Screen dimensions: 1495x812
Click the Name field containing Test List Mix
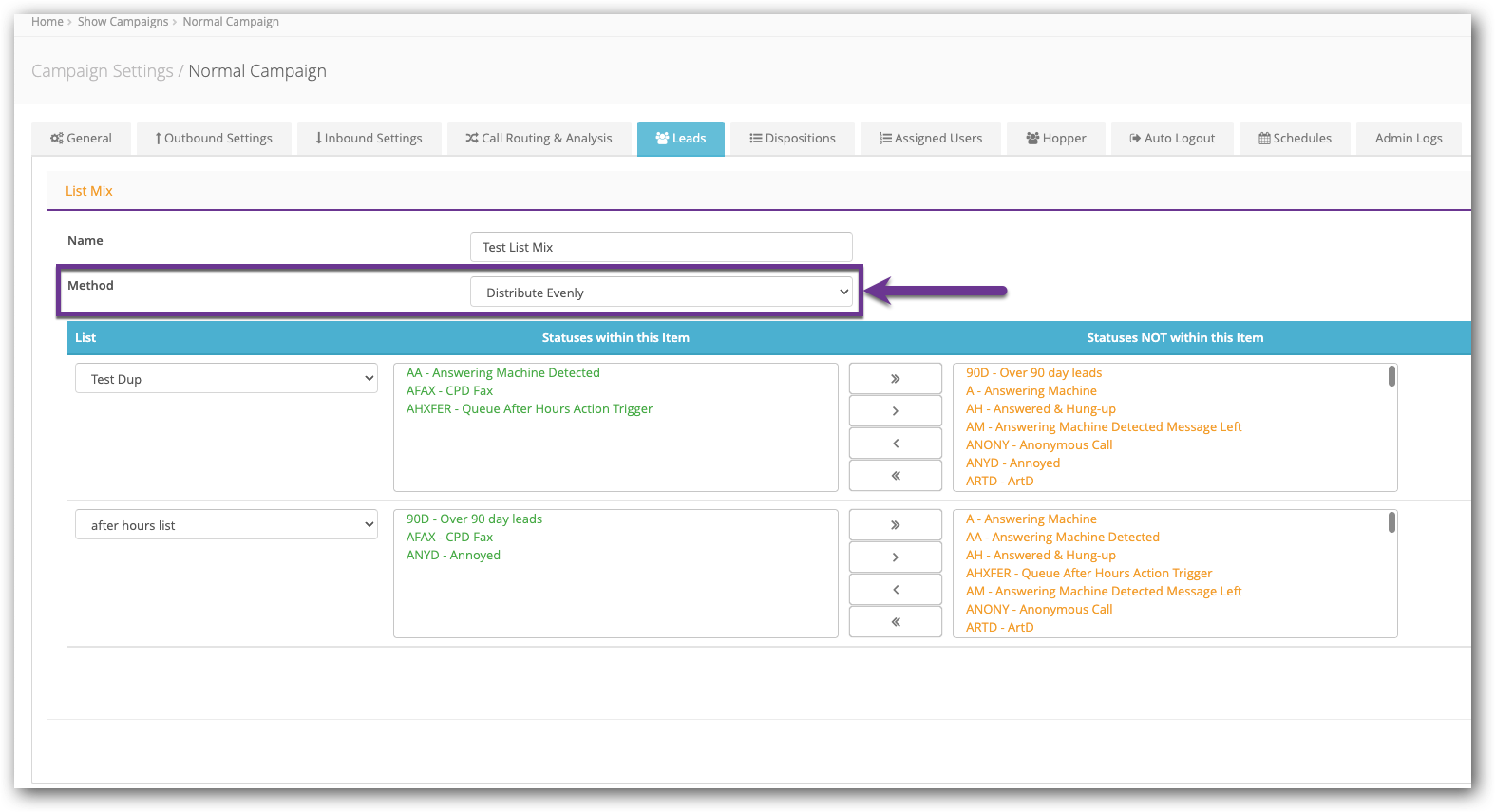point(661,247)
